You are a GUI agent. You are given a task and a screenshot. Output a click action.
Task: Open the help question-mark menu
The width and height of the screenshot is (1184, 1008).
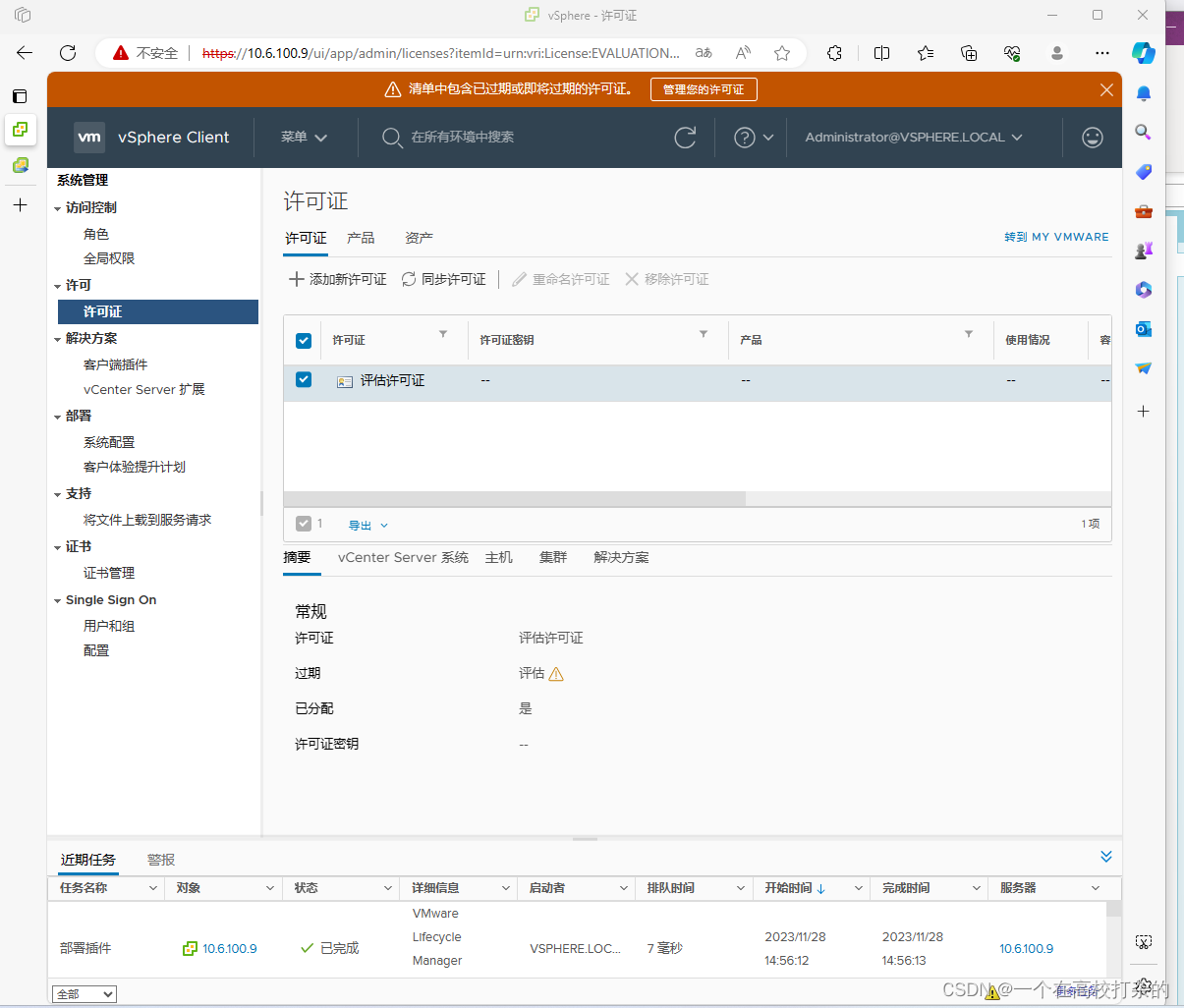(754, 138)
